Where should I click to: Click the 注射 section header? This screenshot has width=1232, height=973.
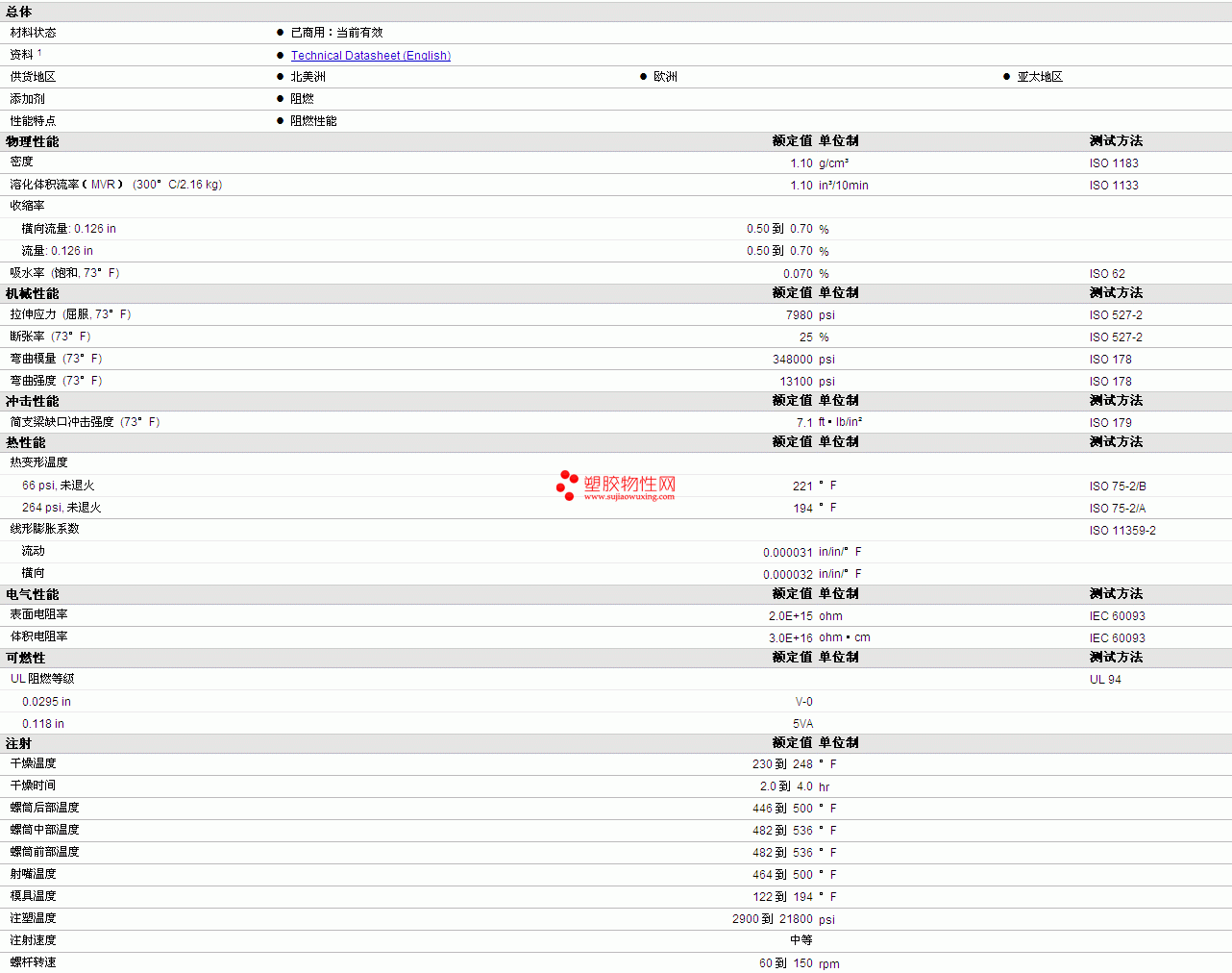pyautogui.click(x=19, y=743)
